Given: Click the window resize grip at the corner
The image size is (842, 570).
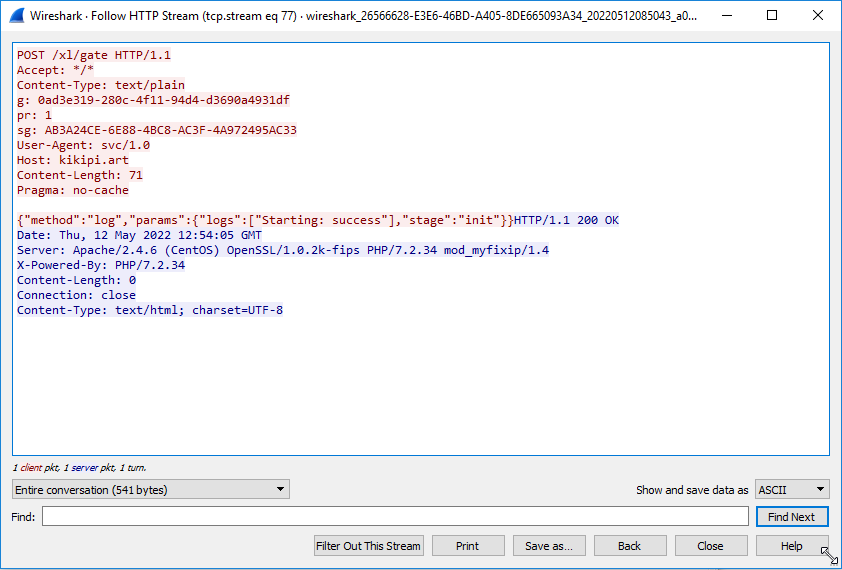Looking at the screenshot, I should click(830, 556).
